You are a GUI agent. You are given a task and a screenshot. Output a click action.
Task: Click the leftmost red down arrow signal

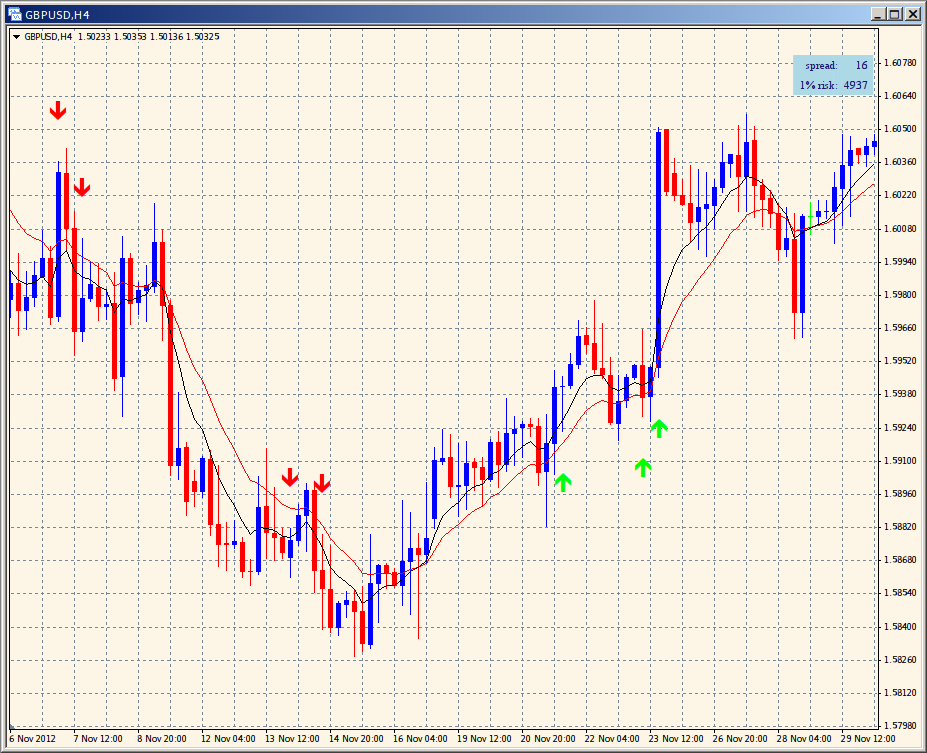[59, 110]
